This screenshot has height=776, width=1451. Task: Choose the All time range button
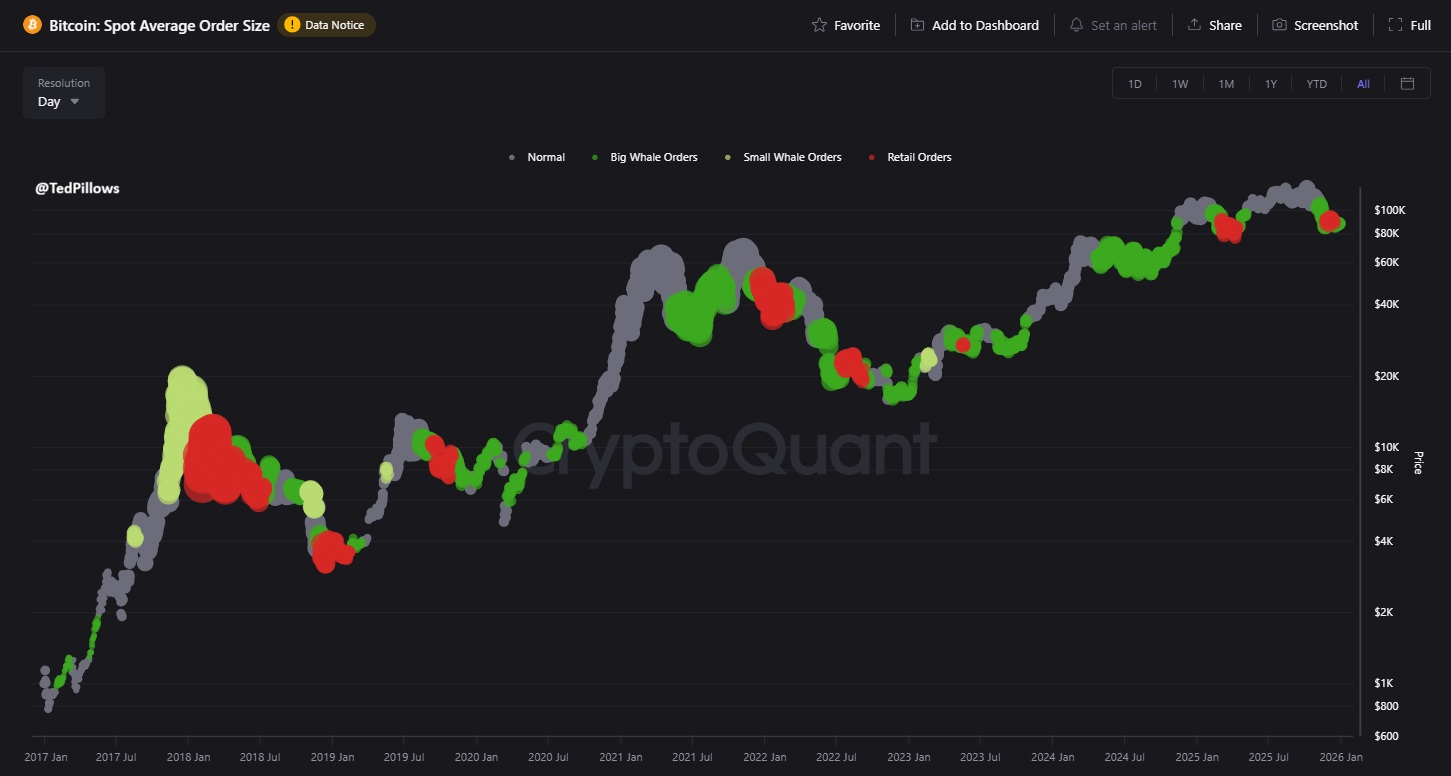pyautogui.click(x=1363, y=84)
